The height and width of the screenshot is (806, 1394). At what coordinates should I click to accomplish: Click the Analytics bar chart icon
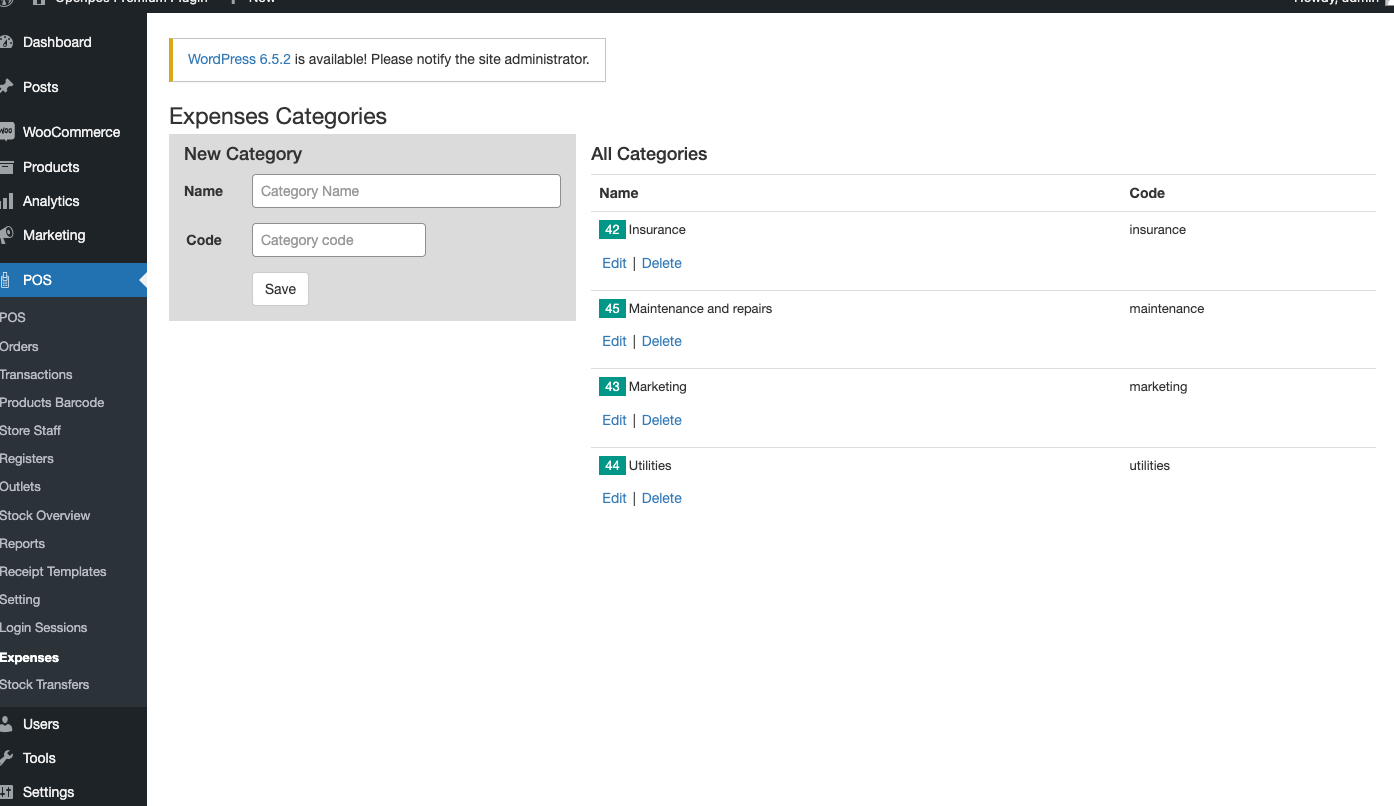click(6, 201)
